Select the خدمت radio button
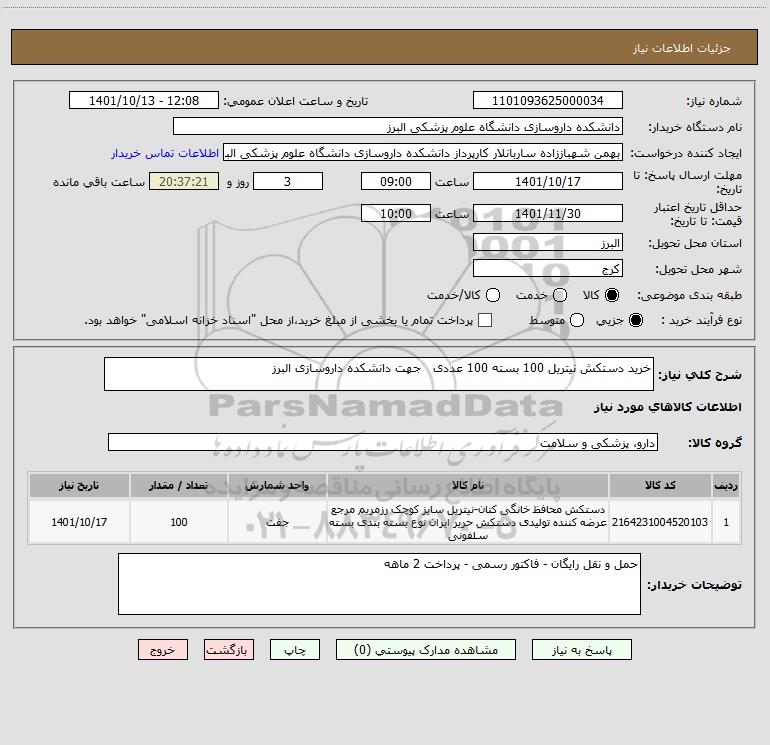 (560, 295)
